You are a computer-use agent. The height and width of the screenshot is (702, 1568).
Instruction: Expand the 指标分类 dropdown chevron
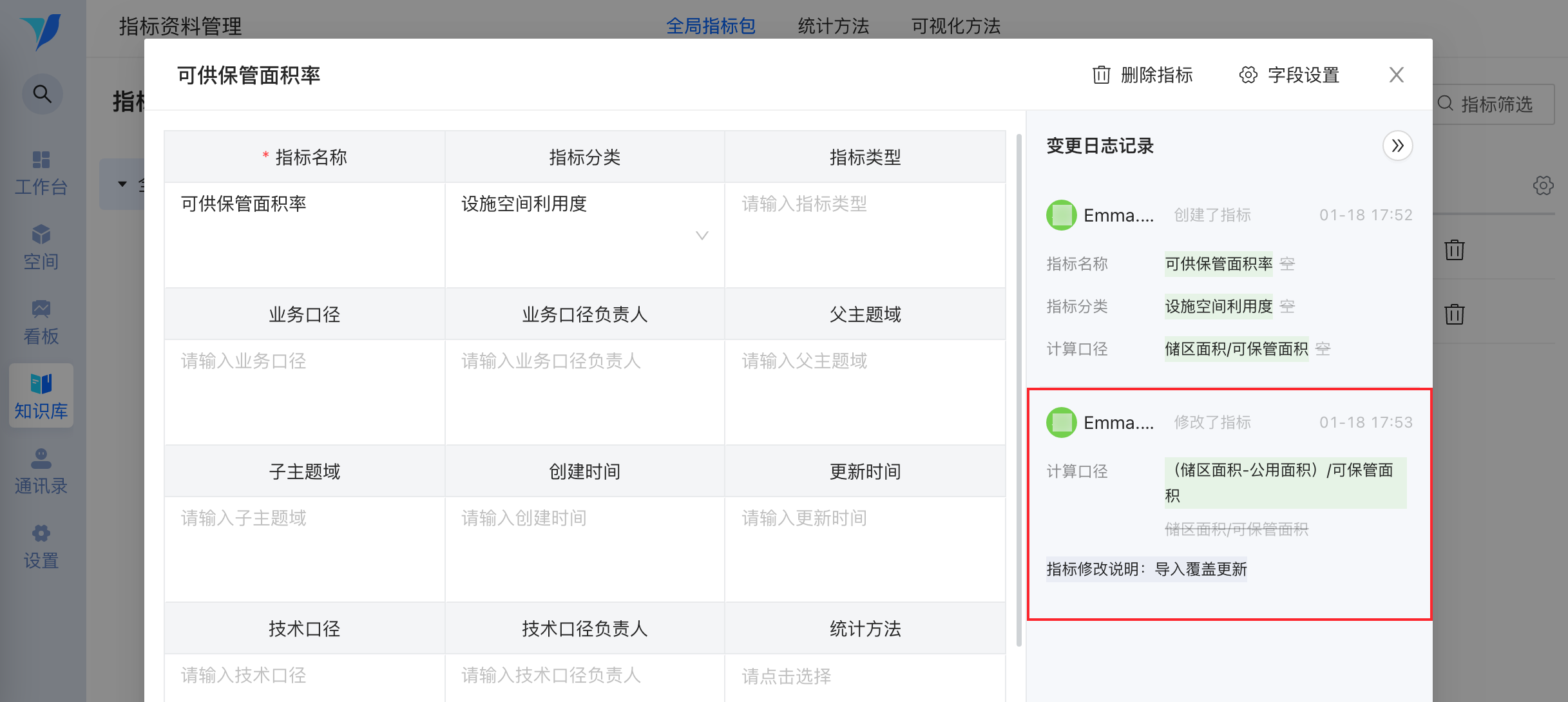point(702,236)
